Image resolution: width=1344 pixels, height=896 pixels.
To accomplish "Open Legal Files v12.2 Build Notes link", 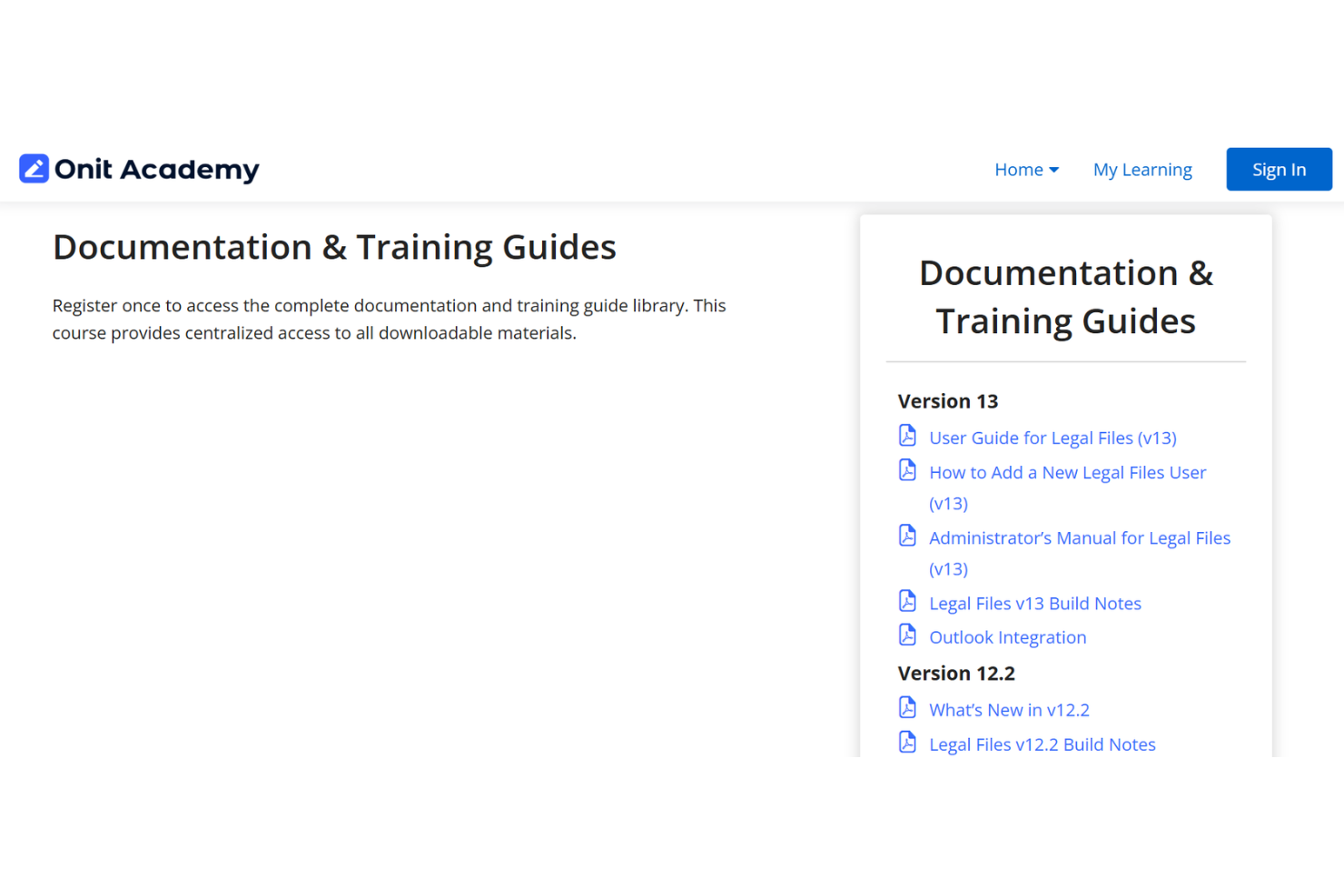I will tap(1043, 744).
